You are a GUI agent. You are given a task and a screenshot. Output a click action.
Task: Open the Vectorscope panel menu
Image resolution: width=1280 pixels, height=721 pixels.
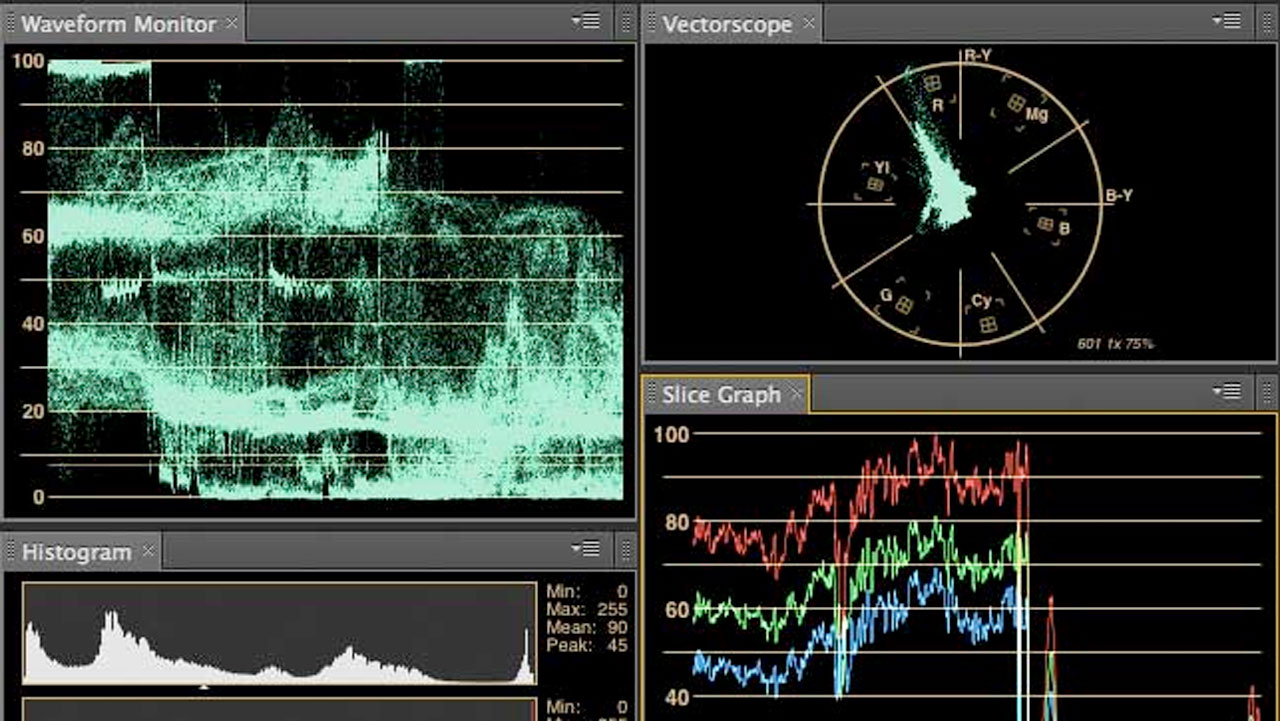pyautogui.click(x=1227, y=21)
